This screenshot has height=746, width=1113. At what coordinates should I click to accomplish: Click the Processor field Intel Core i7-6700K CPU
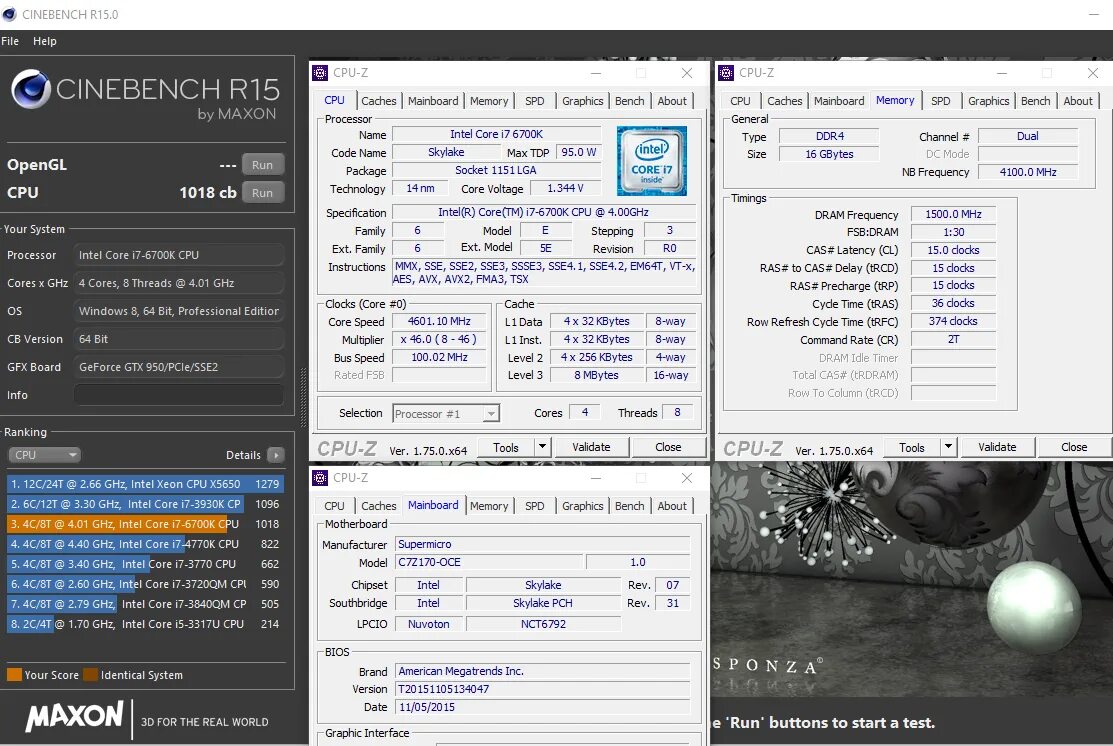pos(179,255)
